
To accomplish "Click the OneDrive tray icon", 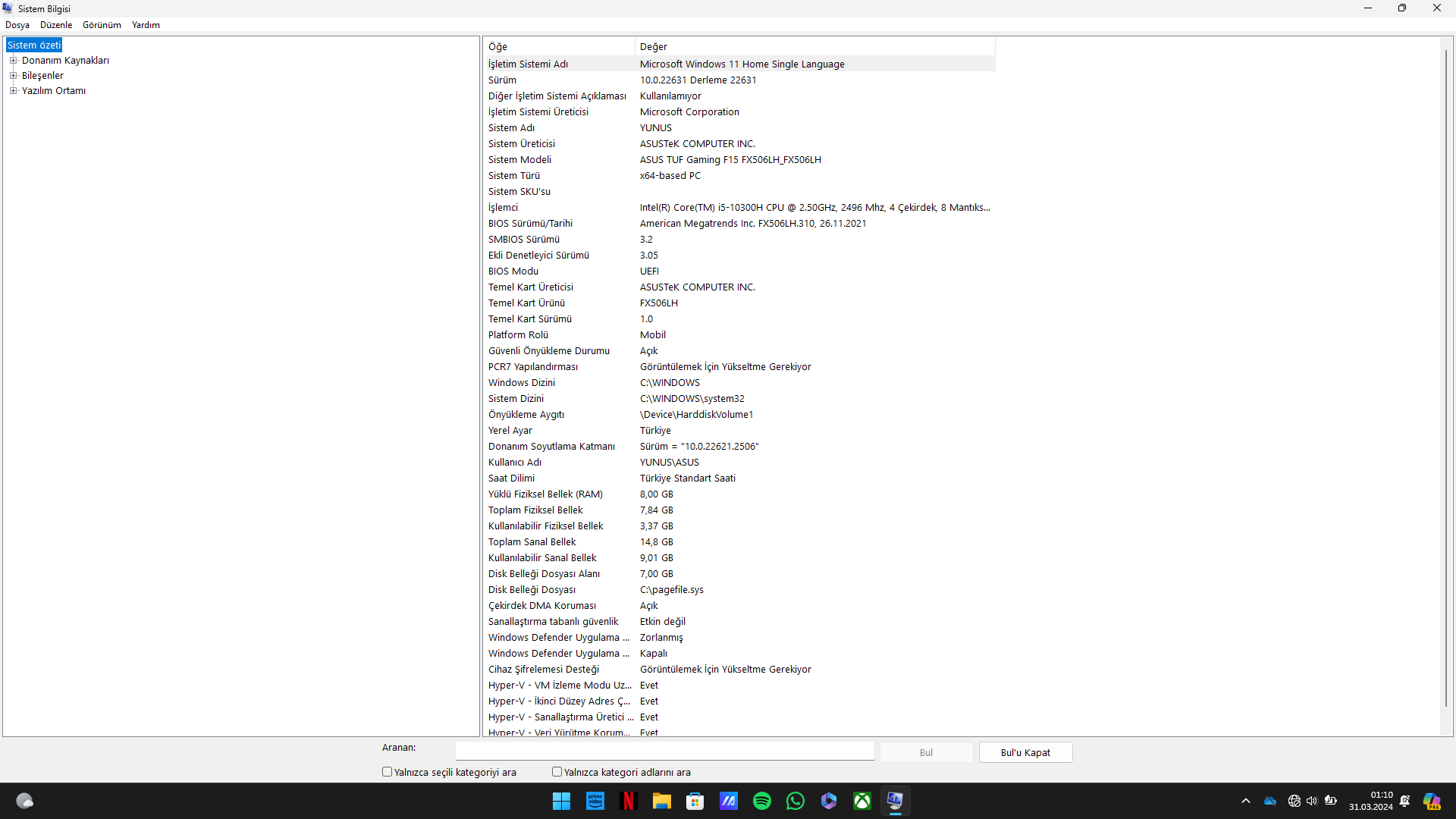I will [1270, 801].
